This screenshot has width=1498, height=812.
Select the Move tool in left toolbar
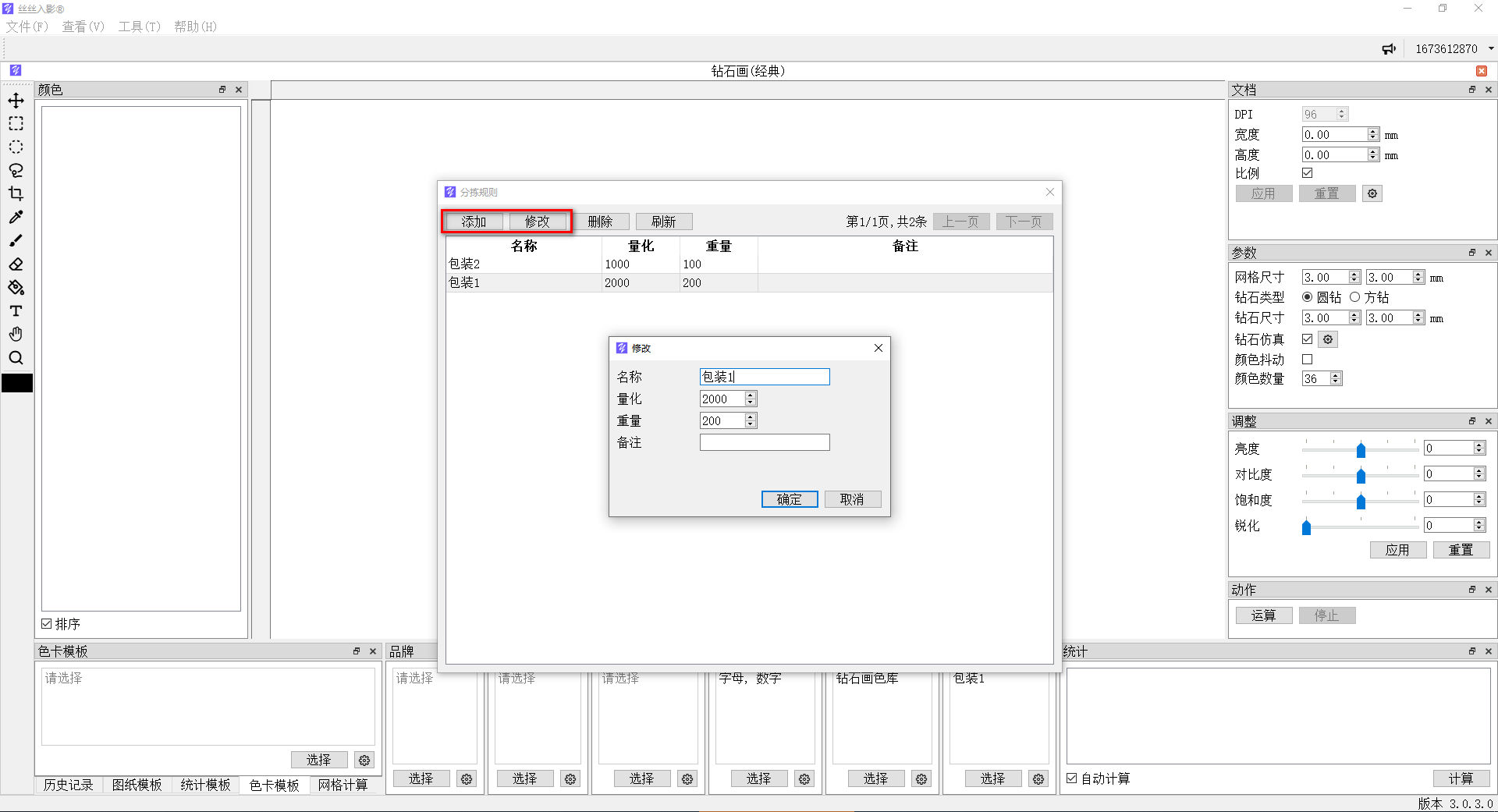[x=16, y=101]
